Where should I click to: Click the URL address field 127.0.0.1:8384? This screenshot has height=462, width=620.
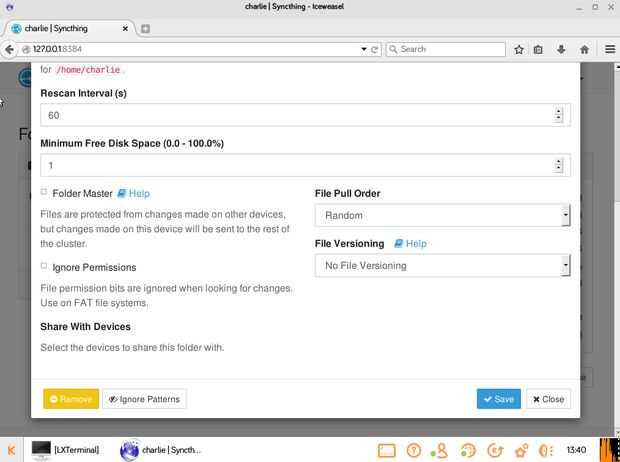190,49
